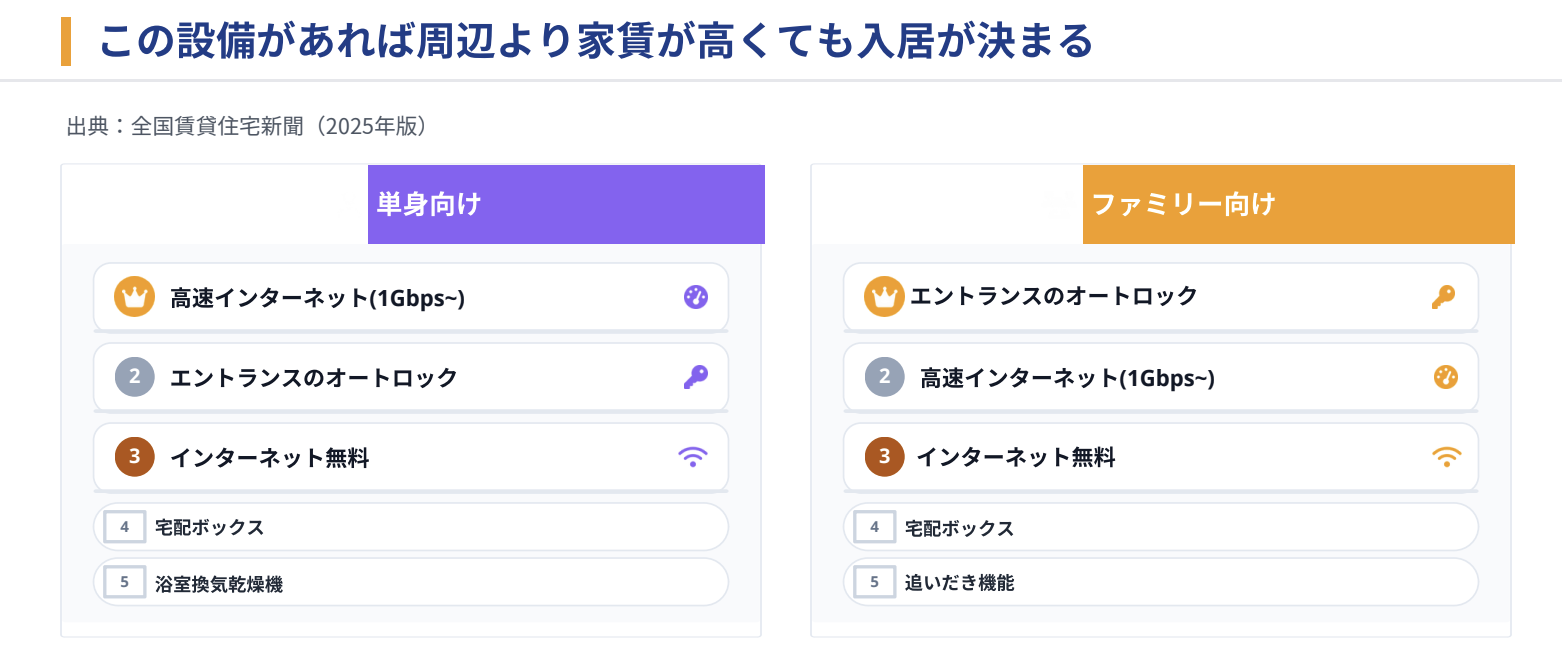Click the brown number 3 badge under ファミリー向け
The width and height of the screenshot is (1562, 660).
tap(884, 457)
